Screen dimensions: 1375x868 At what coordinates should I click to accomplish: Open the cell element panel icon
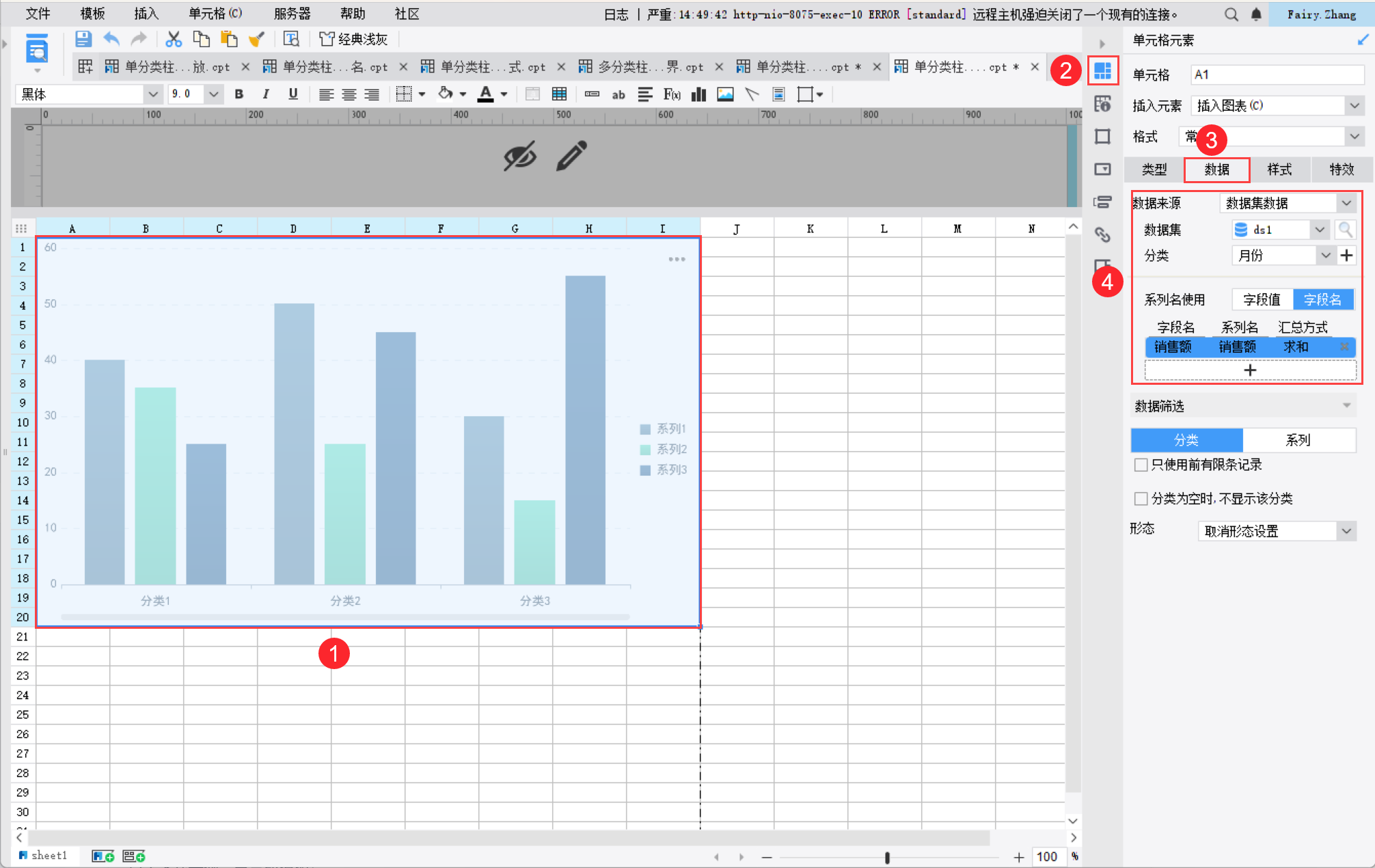coord(1102,70)
